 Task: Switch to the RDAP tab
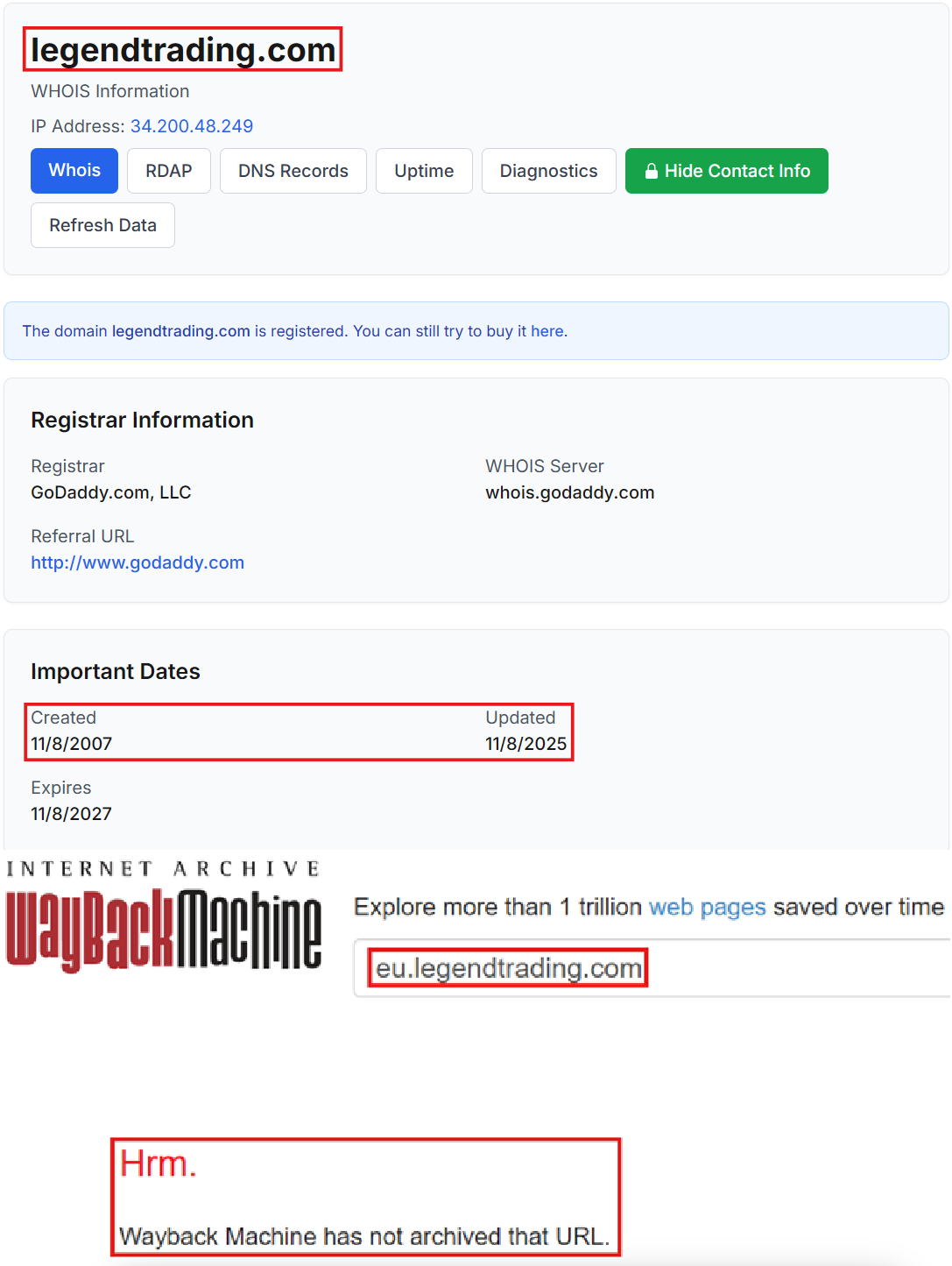coord(168,171)
